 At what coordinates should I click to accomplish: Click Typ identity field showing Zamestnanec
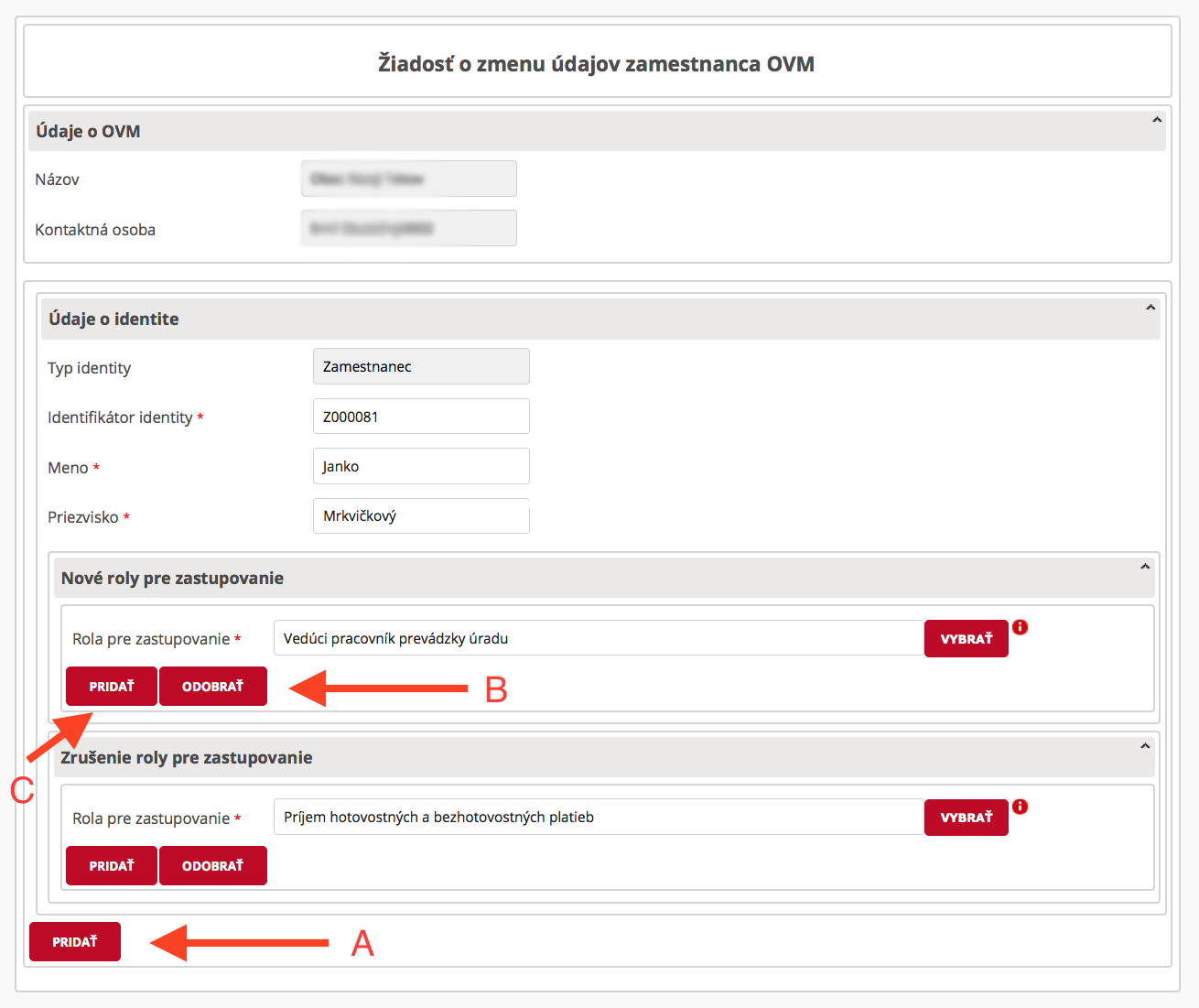point(421,366)
